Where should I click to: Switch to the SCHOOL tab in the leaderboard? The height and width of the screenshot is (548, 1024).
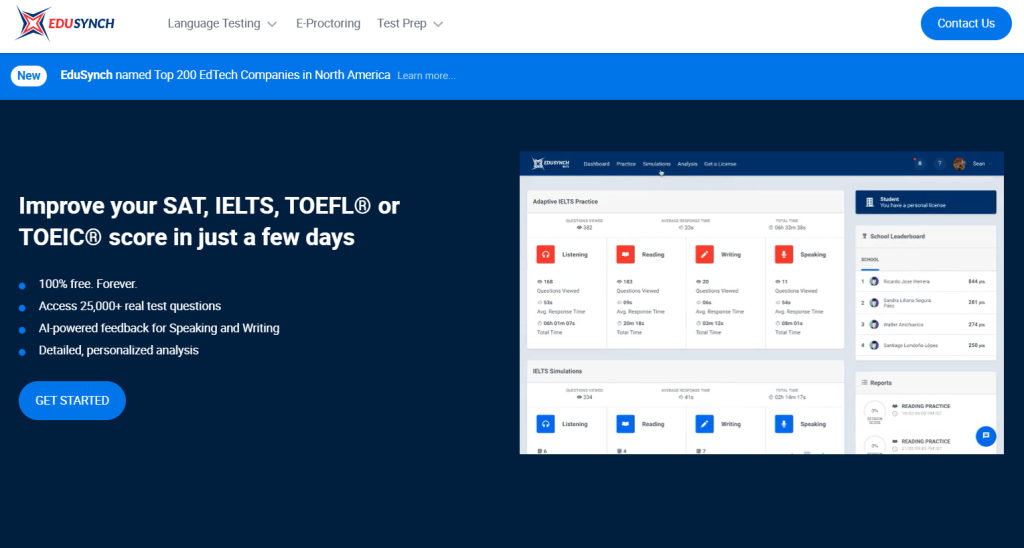(870, 260)
